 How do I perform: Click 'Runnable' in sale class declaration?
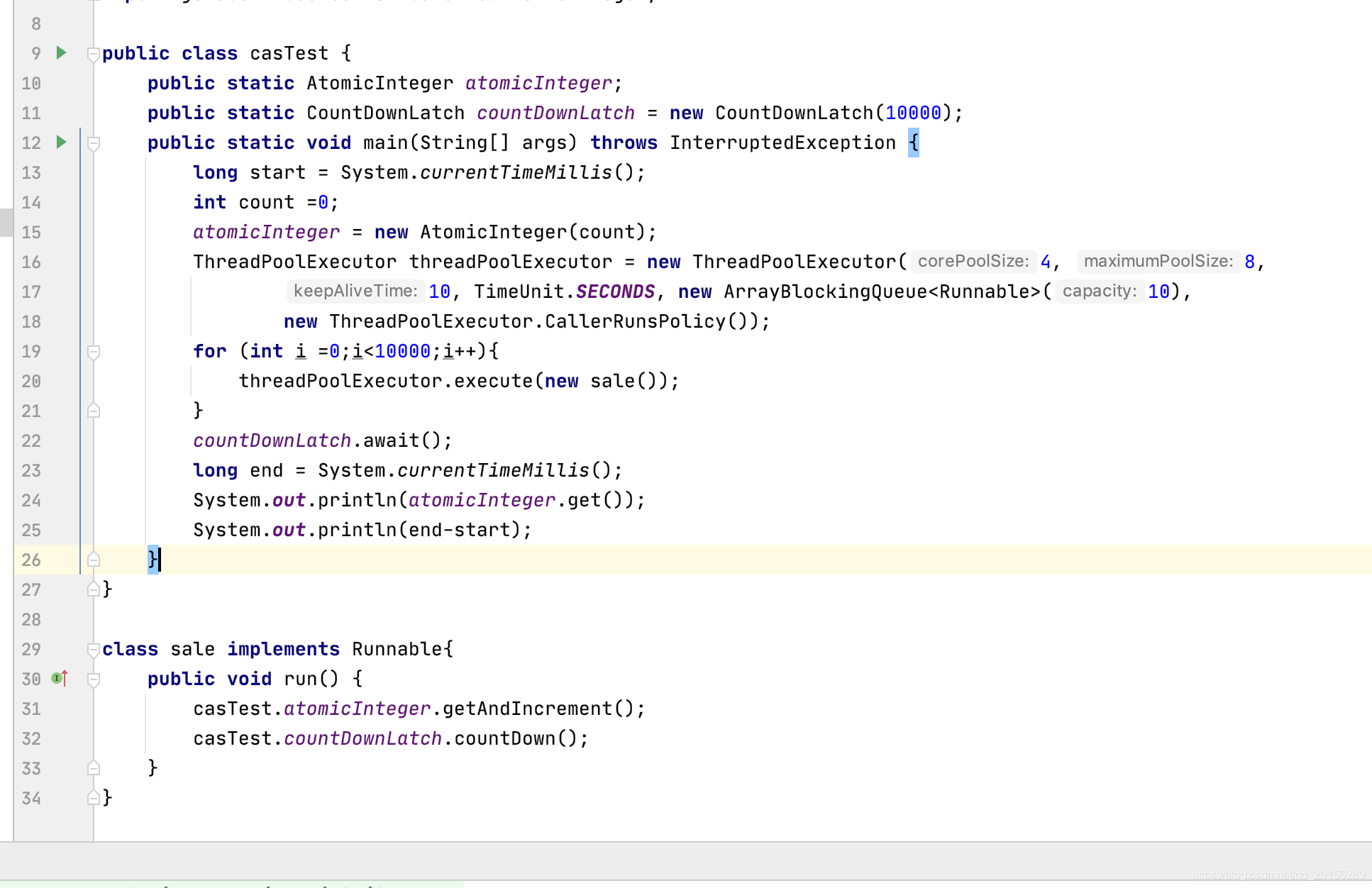click(x=397, y=649)
